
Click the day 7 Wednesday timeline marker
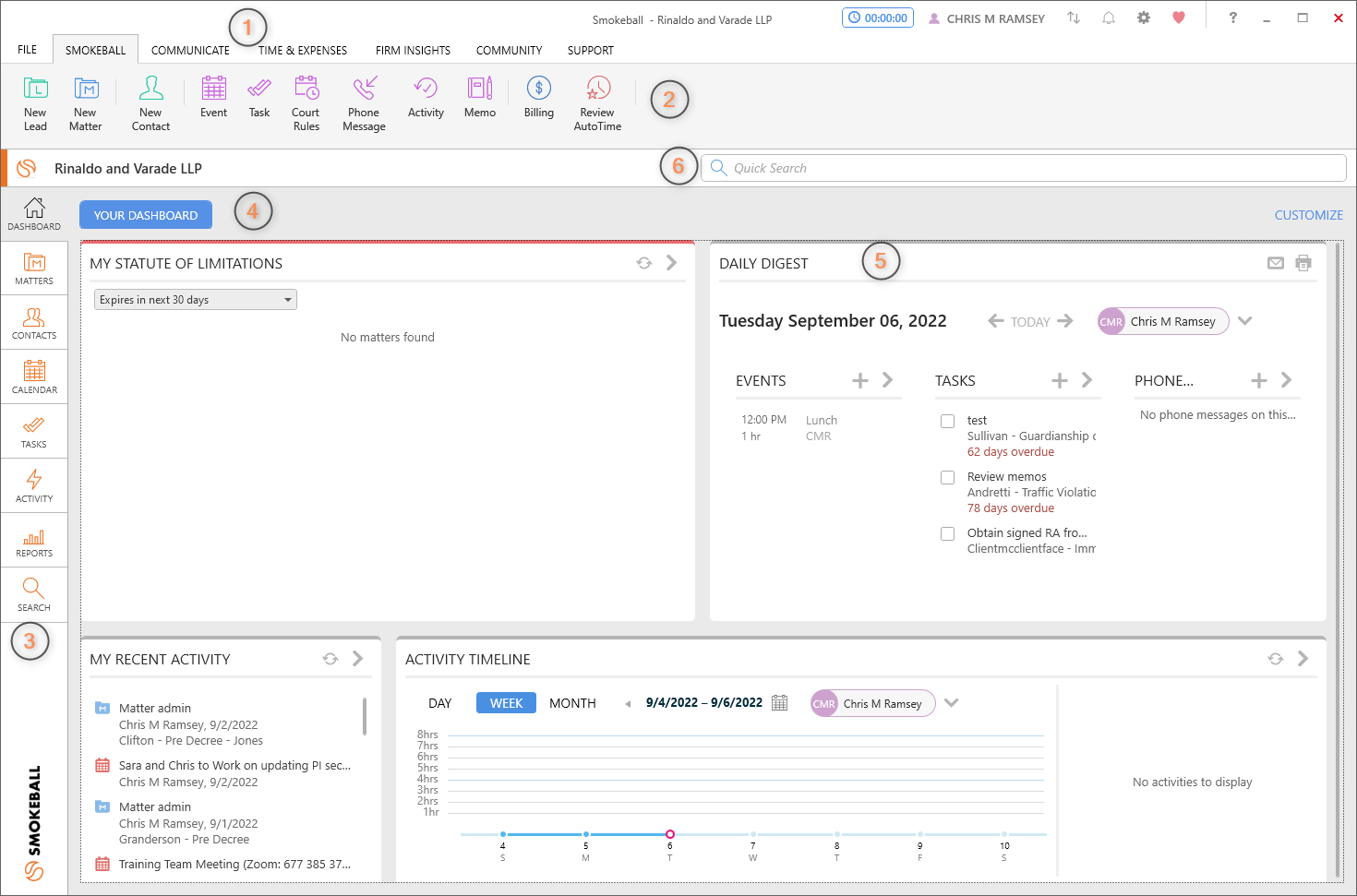[753, 834]
